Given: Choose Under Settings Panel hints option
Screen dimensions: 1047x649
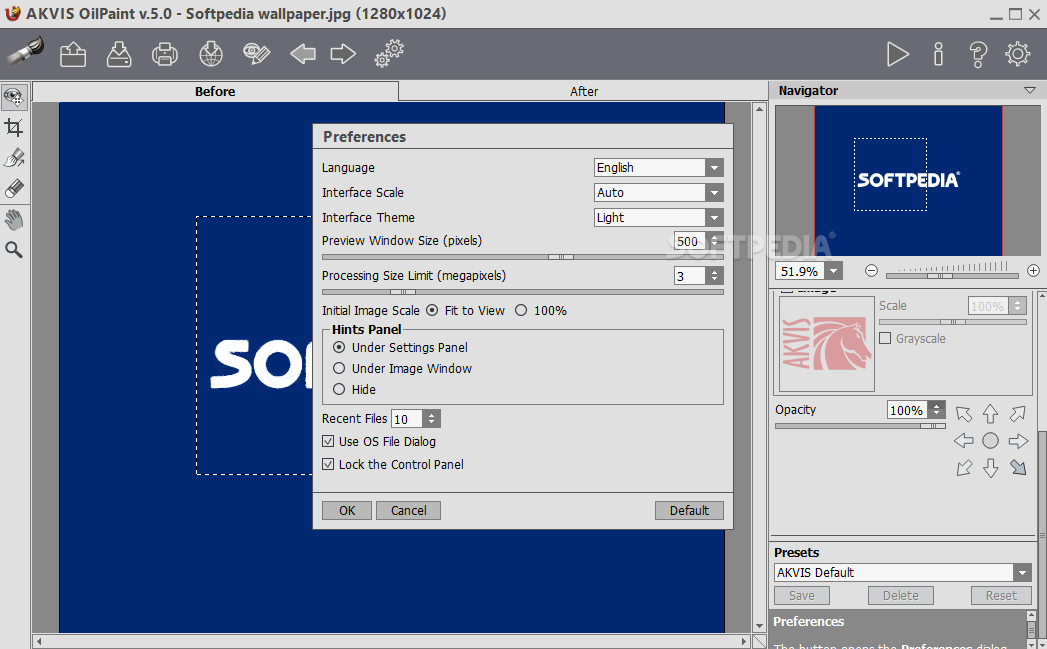Looking at the screenshot, I should coord(339,347).
